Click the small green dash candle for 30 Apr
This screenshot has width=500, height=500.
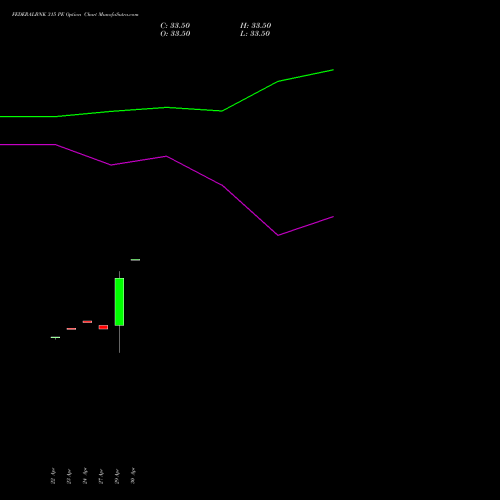click(135, 260)
